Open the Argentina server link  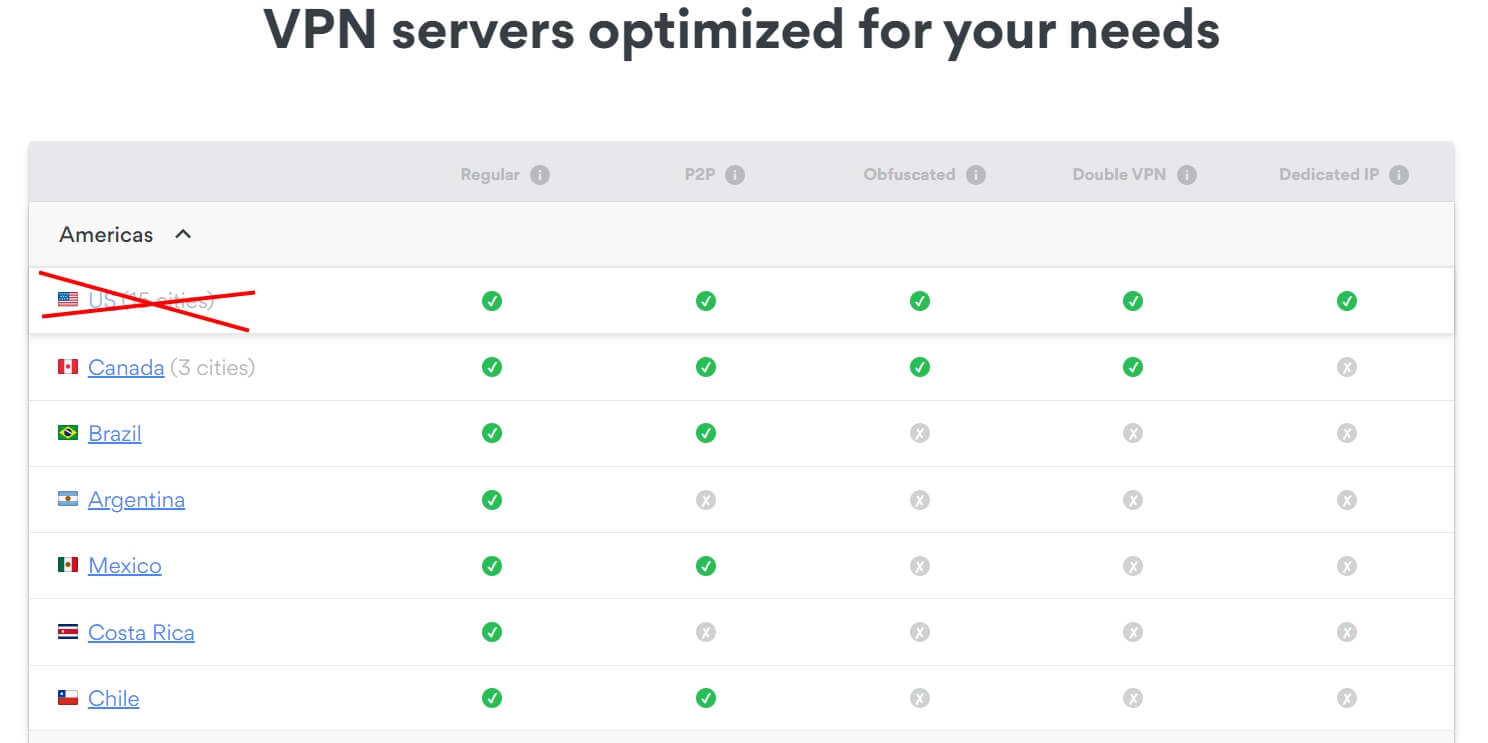click(x=136, y=500)
